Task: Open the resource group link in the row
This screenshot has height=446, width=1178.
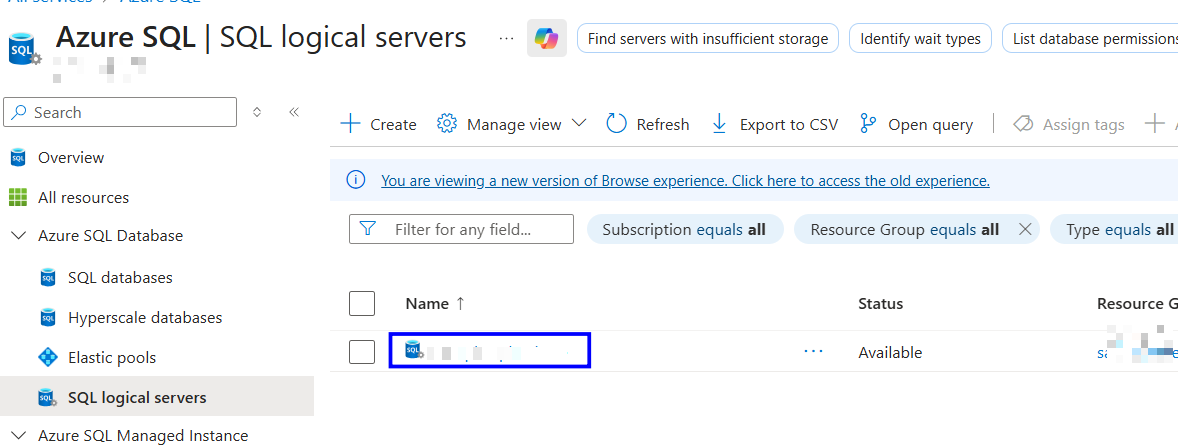Action: pyautogui.click(x=1137, y=351)
